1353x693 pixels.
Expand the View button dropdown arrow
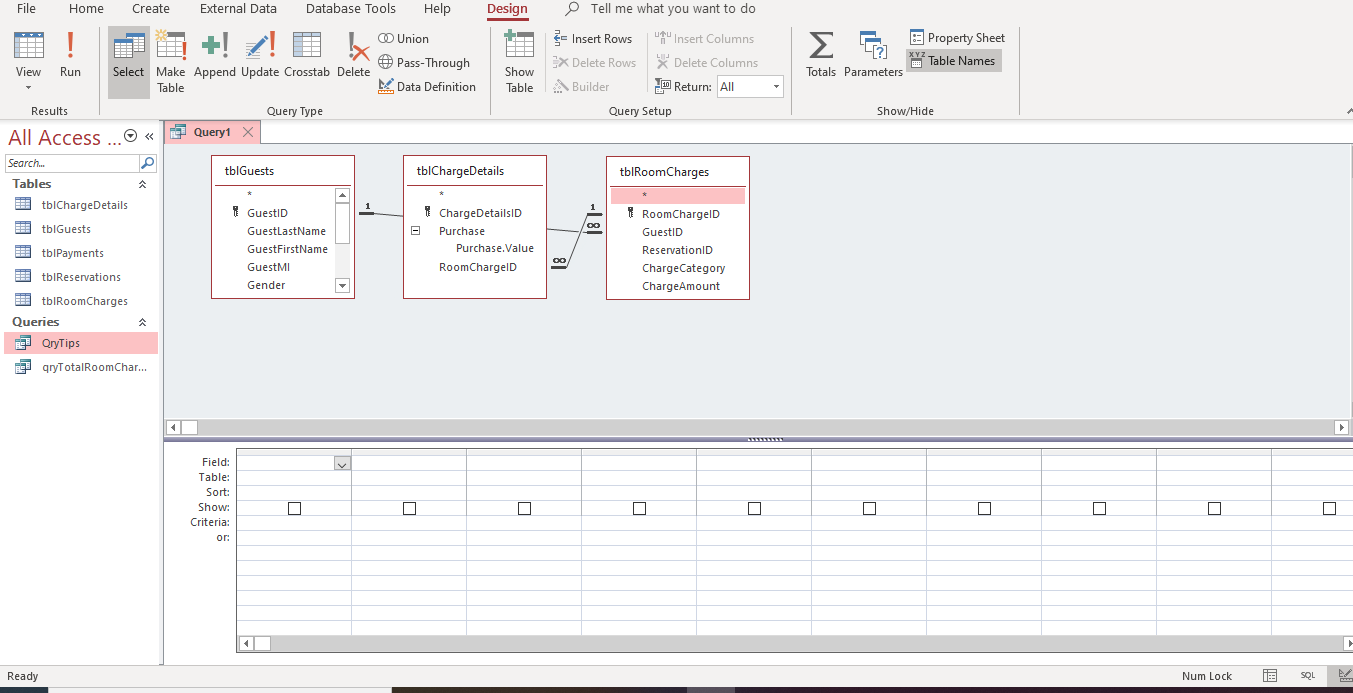(28, 88)
